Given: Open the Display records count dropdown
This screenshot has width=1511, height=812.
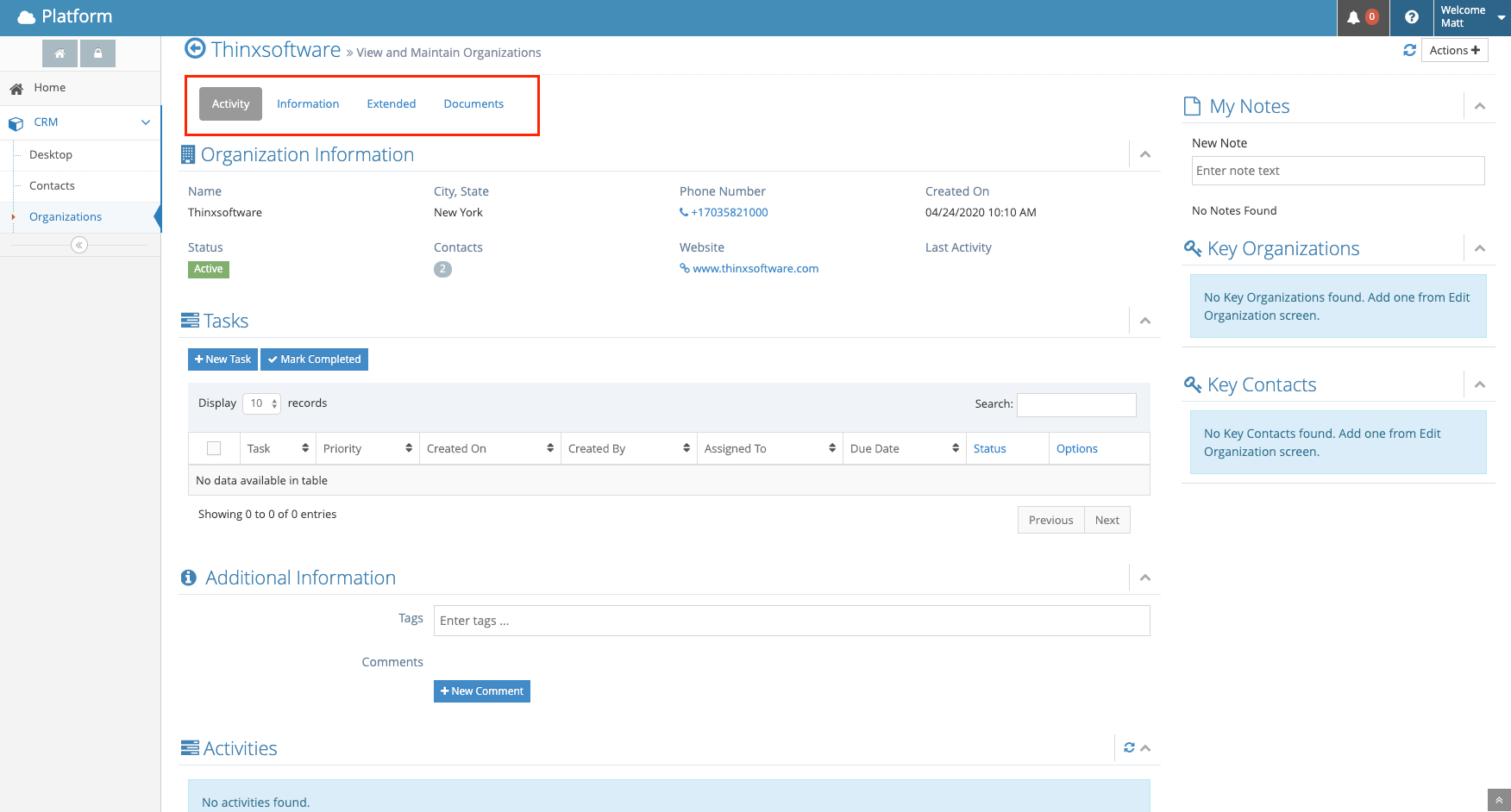Looking at the screenshot, I should click(261, 403).
